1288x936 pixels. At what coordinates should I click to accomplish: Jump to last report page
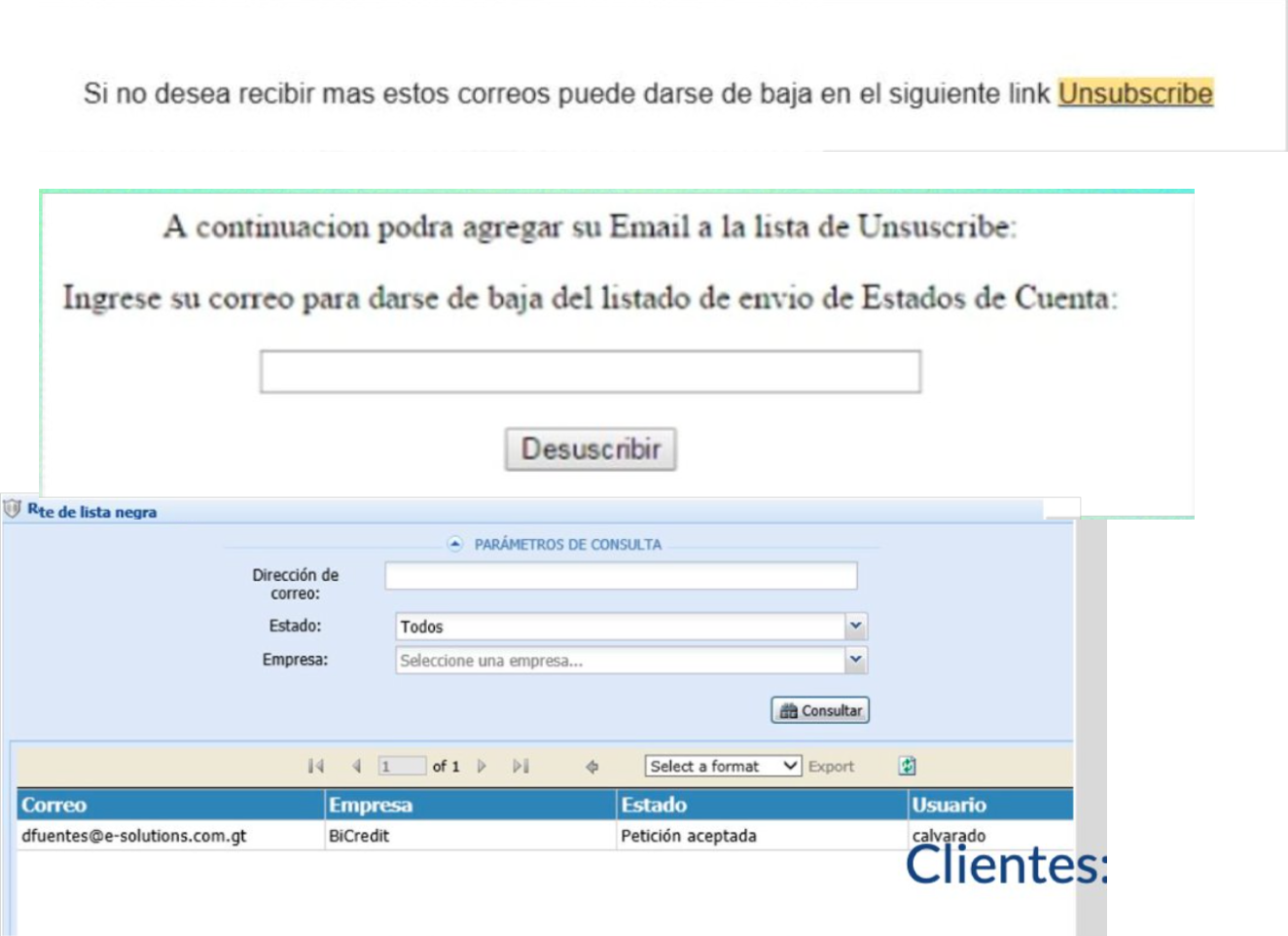(520, 767)
